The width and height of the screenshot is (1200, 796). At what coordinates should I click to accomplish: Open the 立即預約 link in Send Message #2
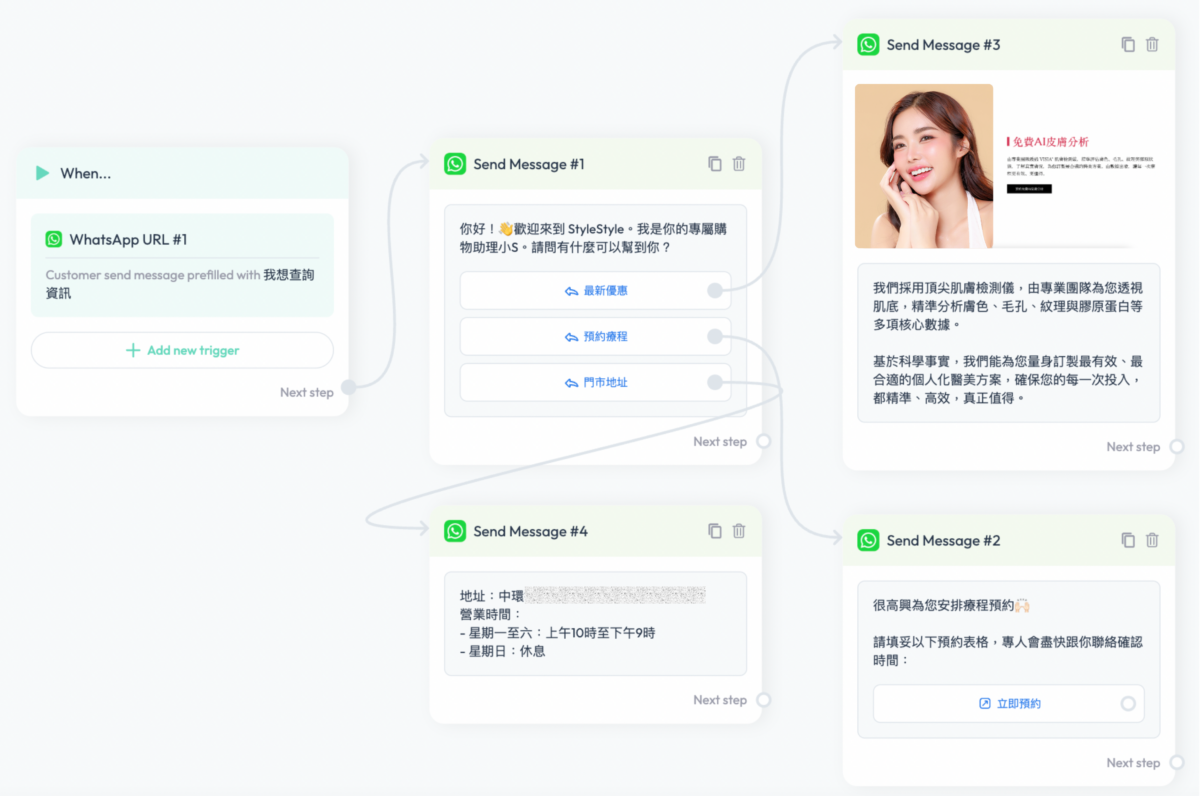1008,703
